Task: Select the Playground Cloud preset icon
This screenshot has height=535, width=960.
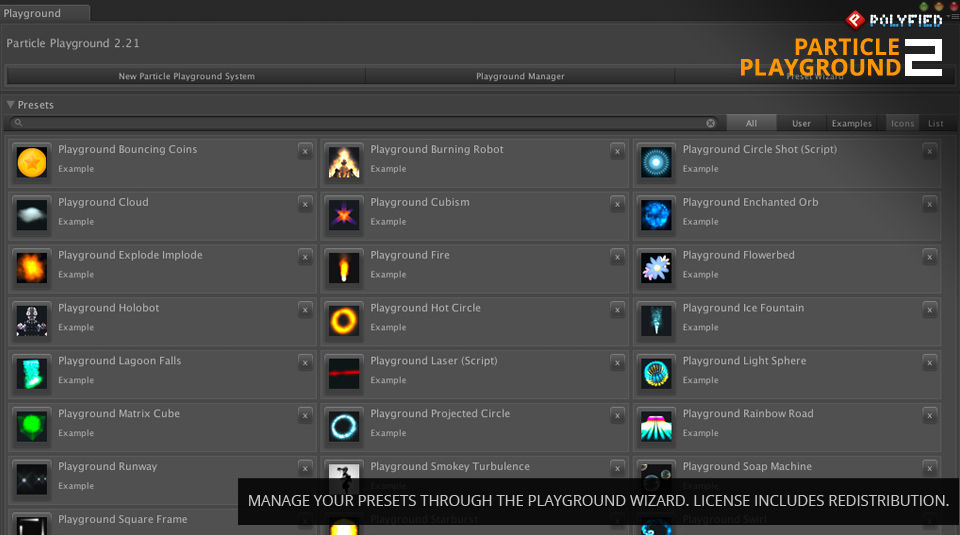Action: 32,215
